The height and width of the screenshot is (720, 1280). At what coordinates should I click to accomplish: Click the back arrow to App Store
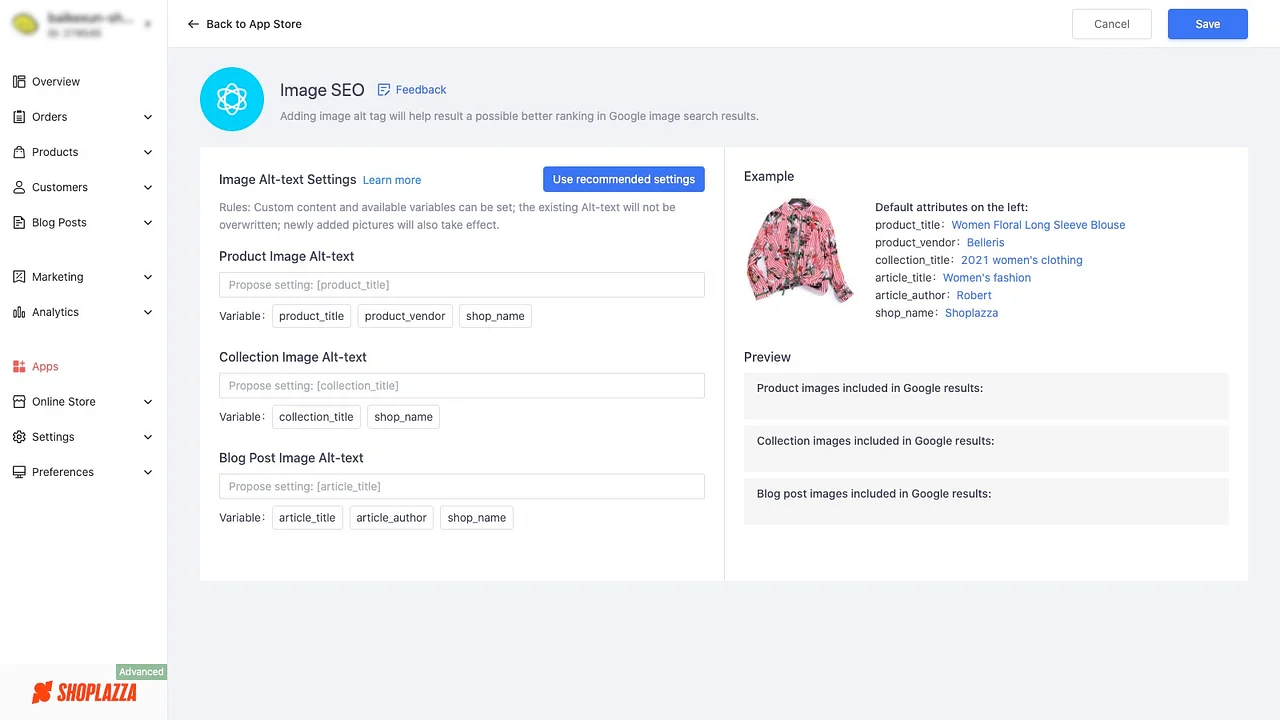[x=193, y=23]
